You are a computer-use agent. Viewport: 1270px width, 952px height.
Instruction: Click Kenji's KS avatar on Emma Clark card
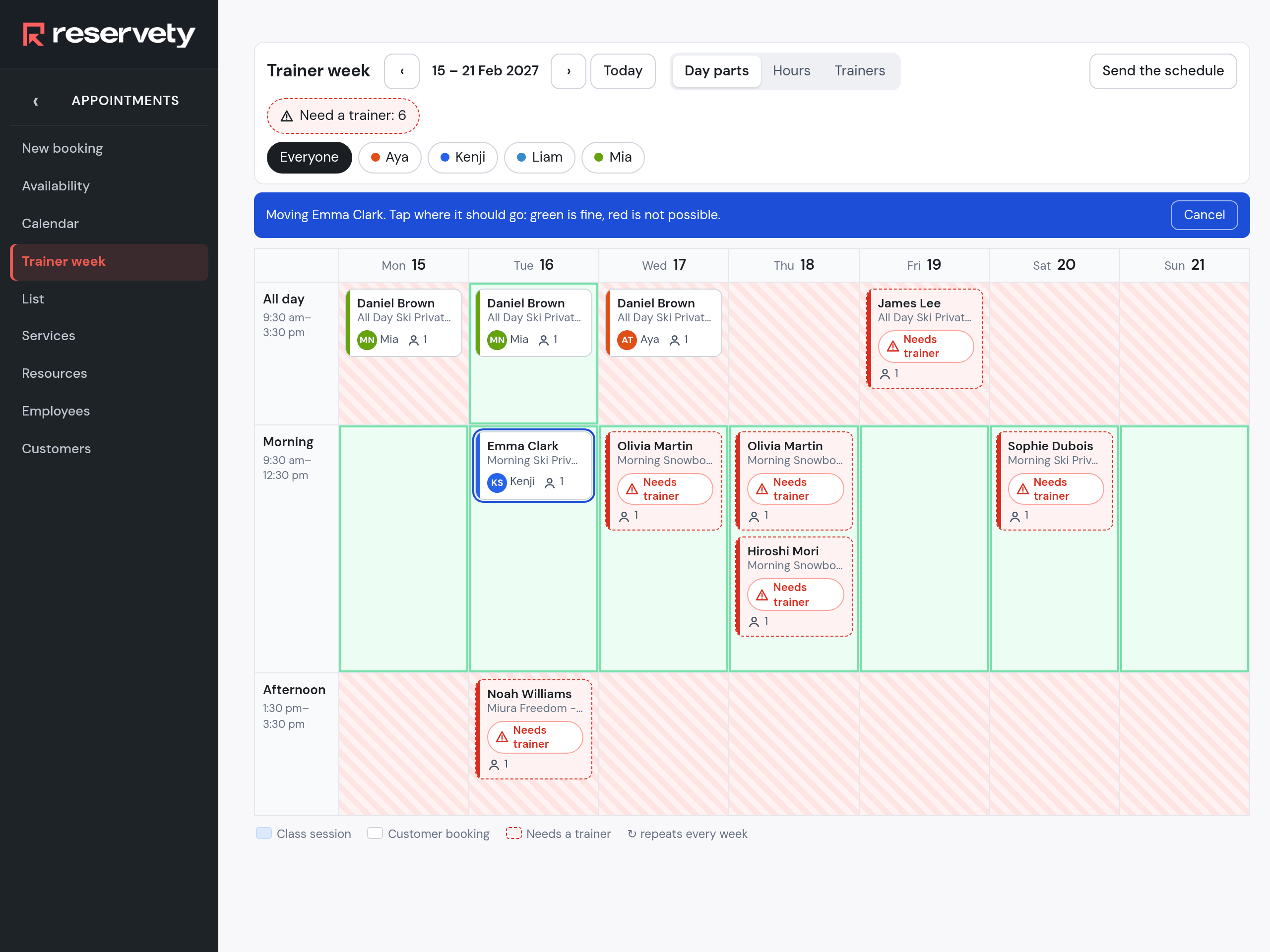(x=497, y=482)
